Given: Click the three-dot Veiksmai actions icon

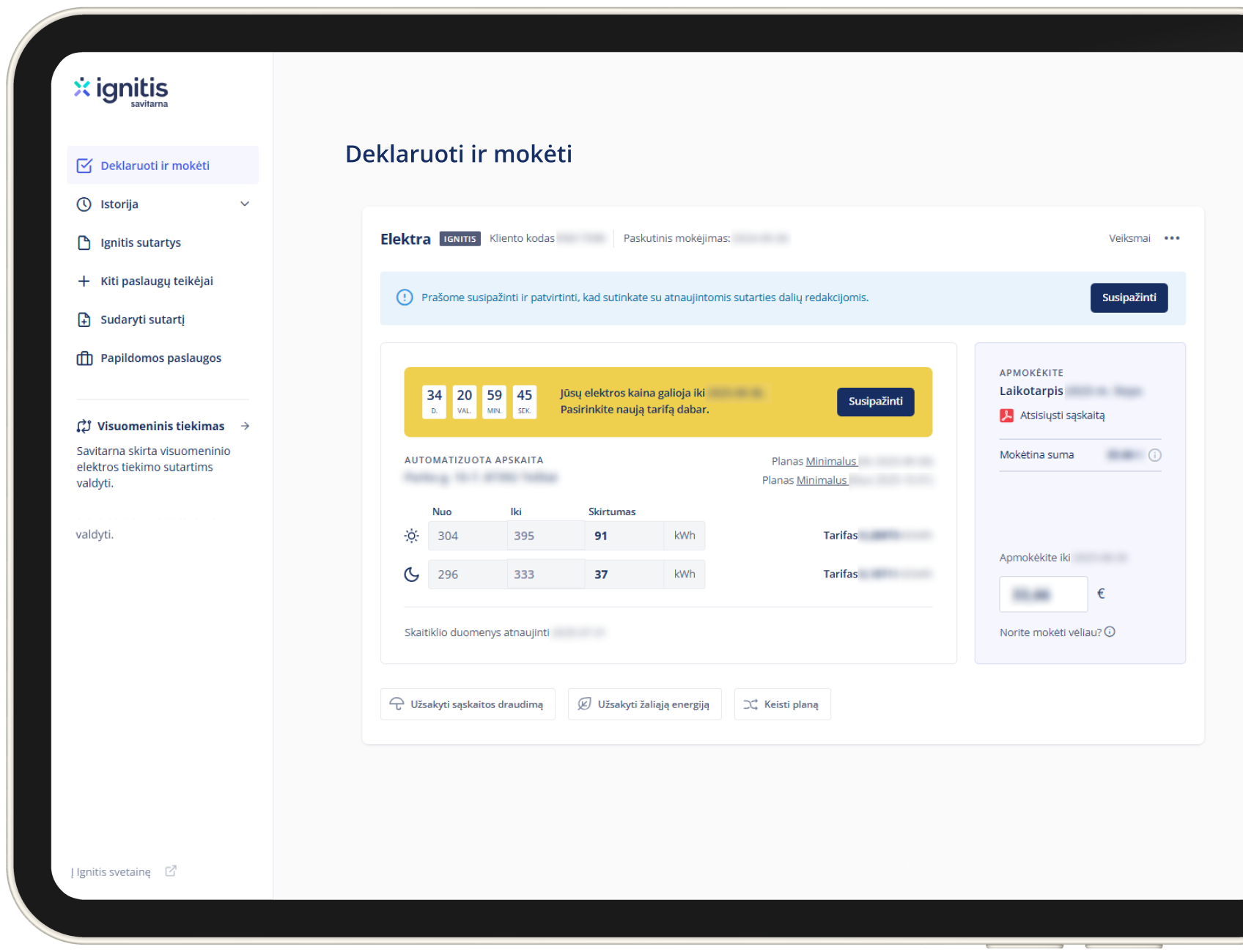Looking at the screenshot, I should click(x=1172, y=238).
